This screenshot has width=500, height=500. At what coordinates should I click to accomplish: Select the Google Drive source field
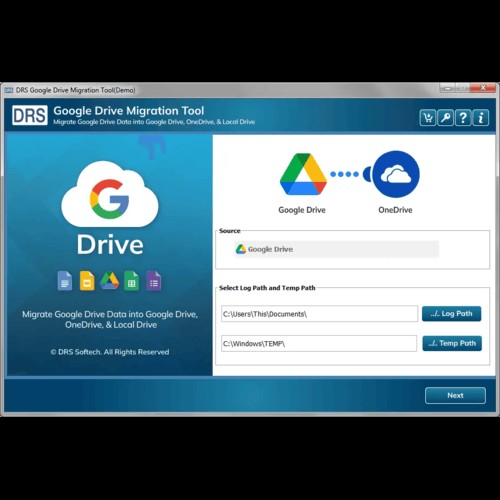(x=337, y=249)
